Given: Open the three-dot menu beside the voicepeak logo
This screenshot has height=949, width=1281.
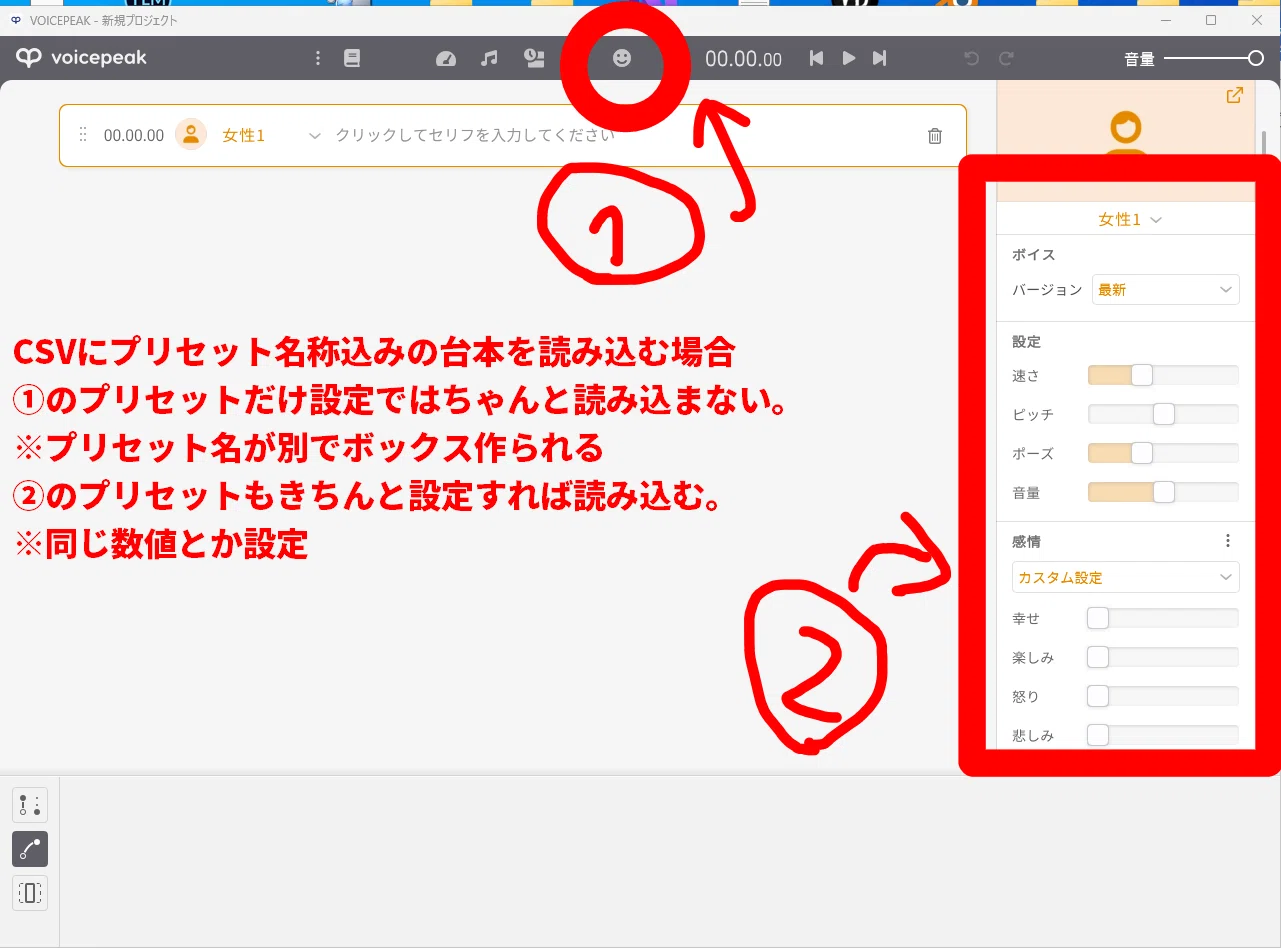Looking at the screenshot, I should point(318,58).
